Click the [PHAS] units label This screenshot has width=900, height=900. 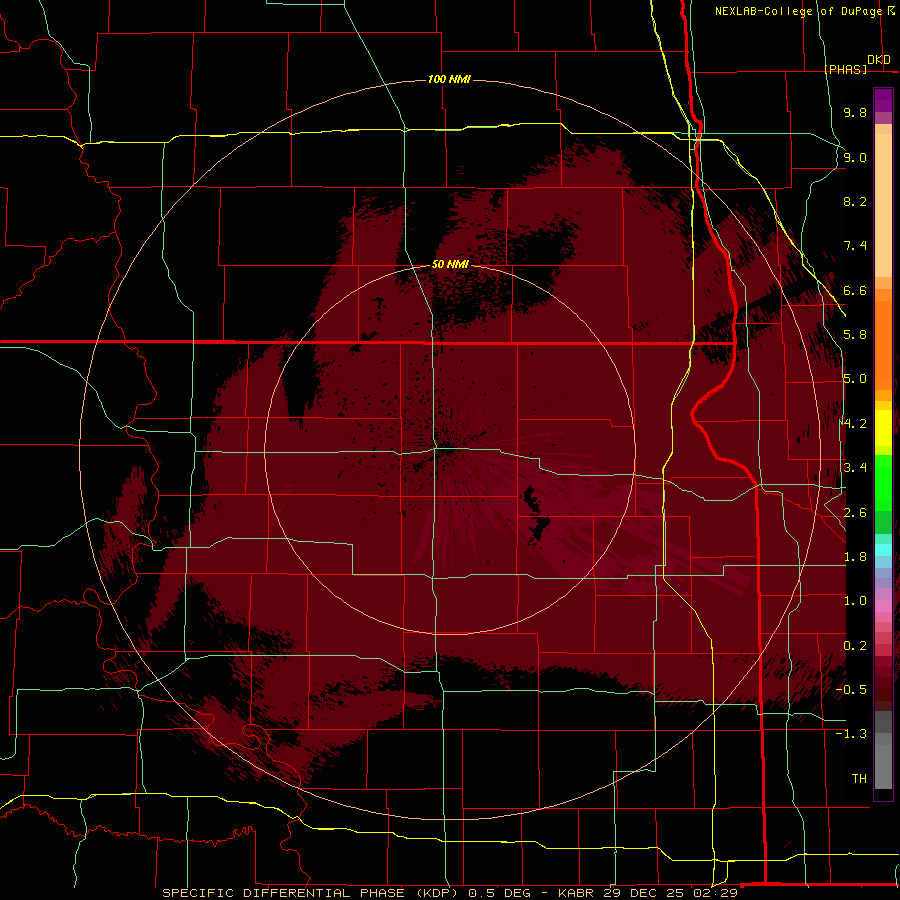point(845,69)
